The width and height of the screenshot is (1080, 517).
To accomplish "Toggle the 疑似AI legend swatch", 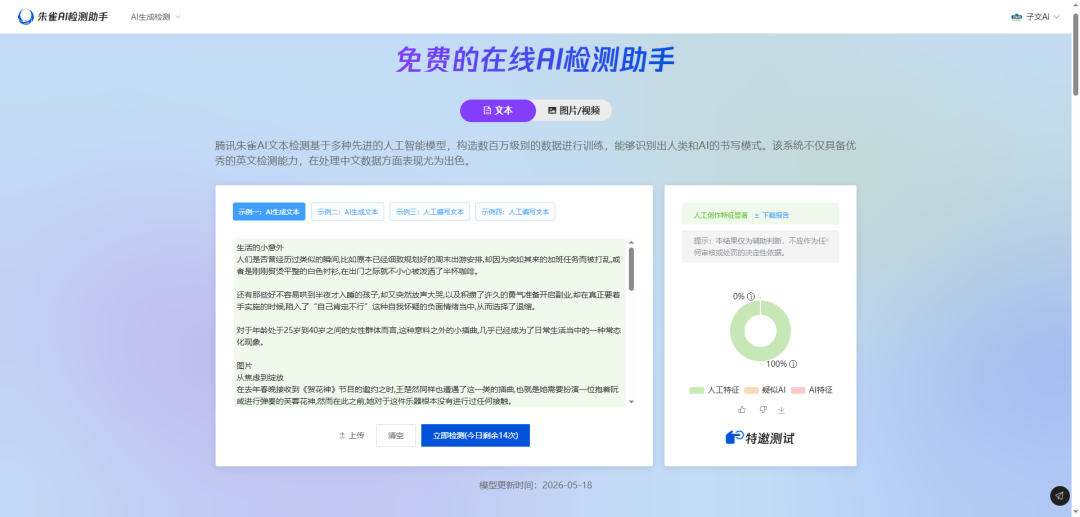I will click(751, 390).
